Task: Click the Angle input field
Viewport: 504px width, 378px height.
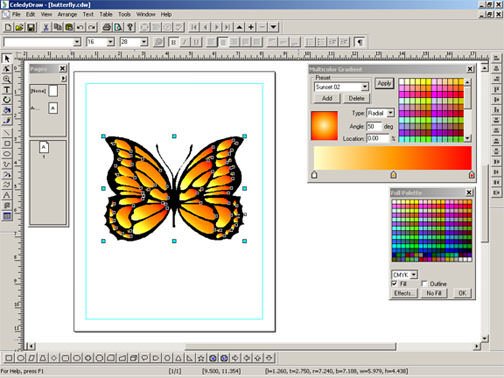Action: (374, 126)
